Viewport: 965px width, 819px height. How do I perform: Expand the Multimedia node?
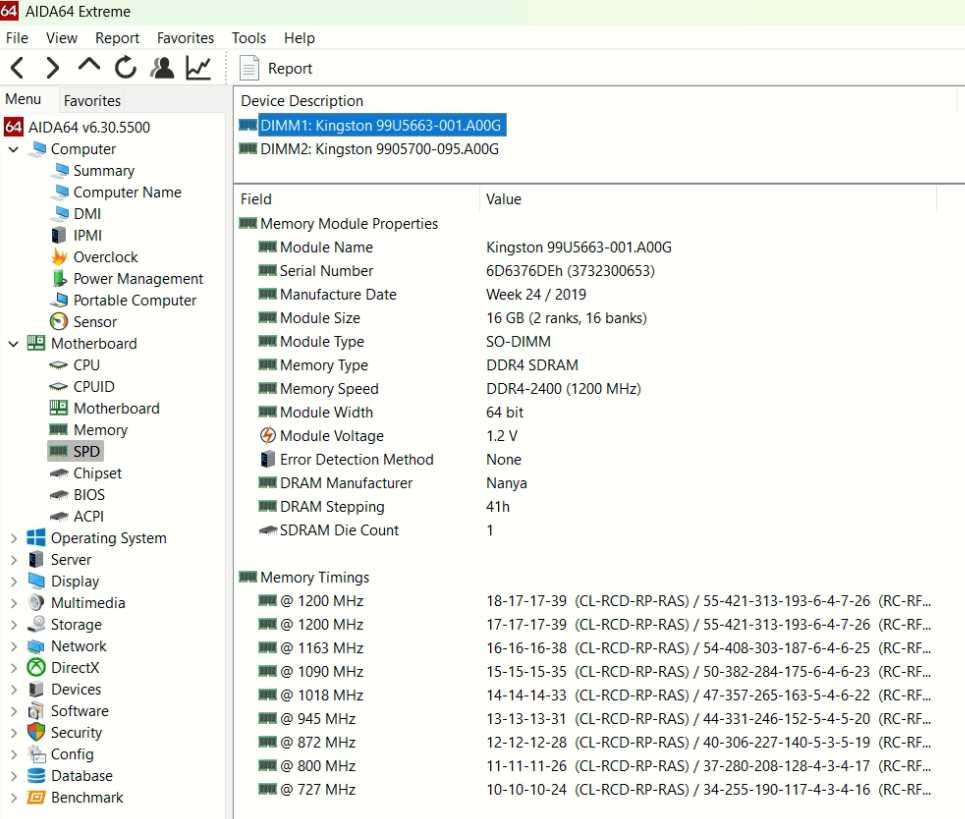pos(14,602)
